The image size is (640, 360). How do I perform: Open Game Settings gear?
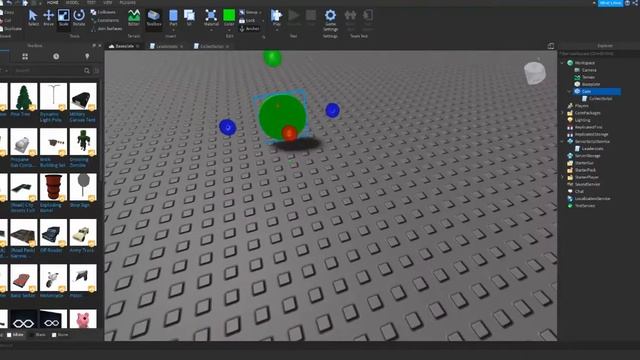coord(330,20)
